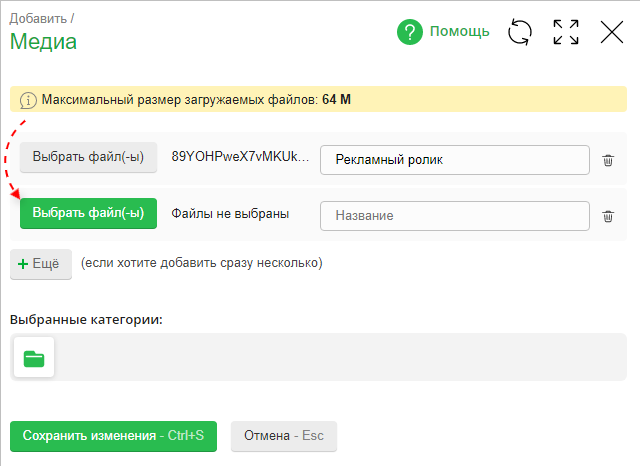
Task: Close the Медиа dialog with X
Action: pos(611,32)
